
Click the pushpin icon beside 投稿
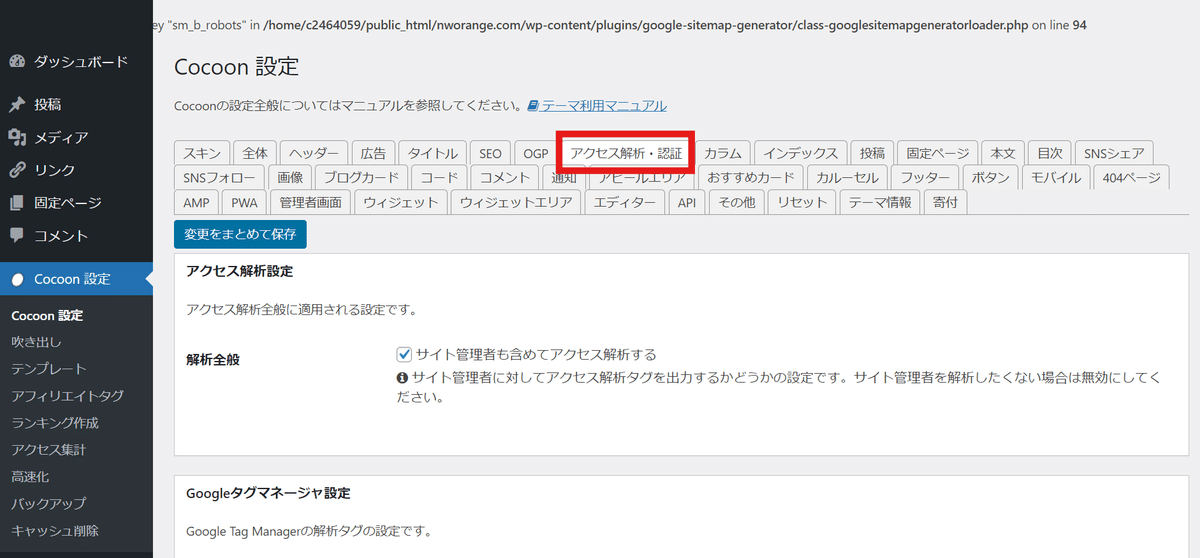[x=16, y=105]
